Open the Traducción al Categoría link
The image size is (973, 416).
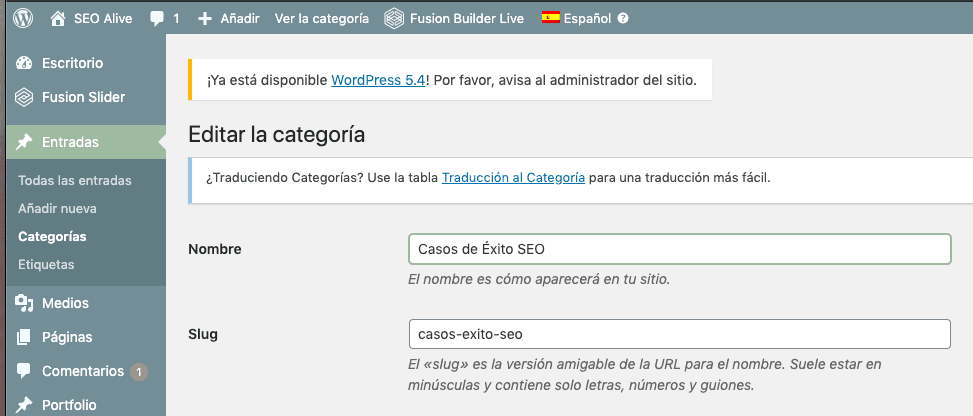[513, 178]
